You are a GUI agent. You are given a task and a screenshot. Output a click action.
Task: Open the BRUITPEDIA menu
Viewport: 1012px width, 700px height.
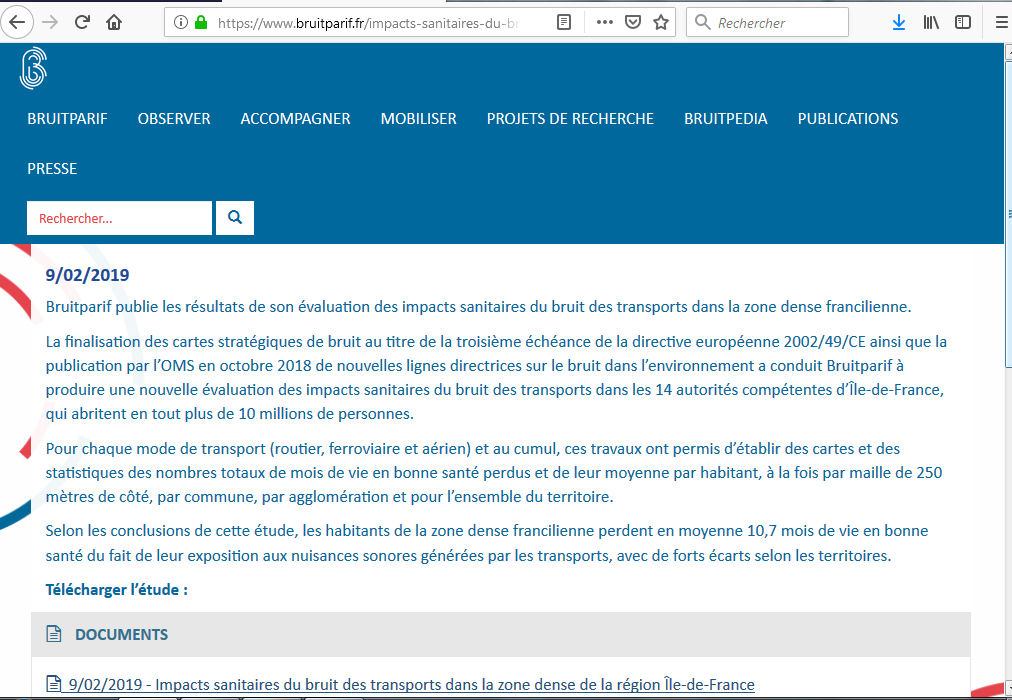click(x=726, y=119)
